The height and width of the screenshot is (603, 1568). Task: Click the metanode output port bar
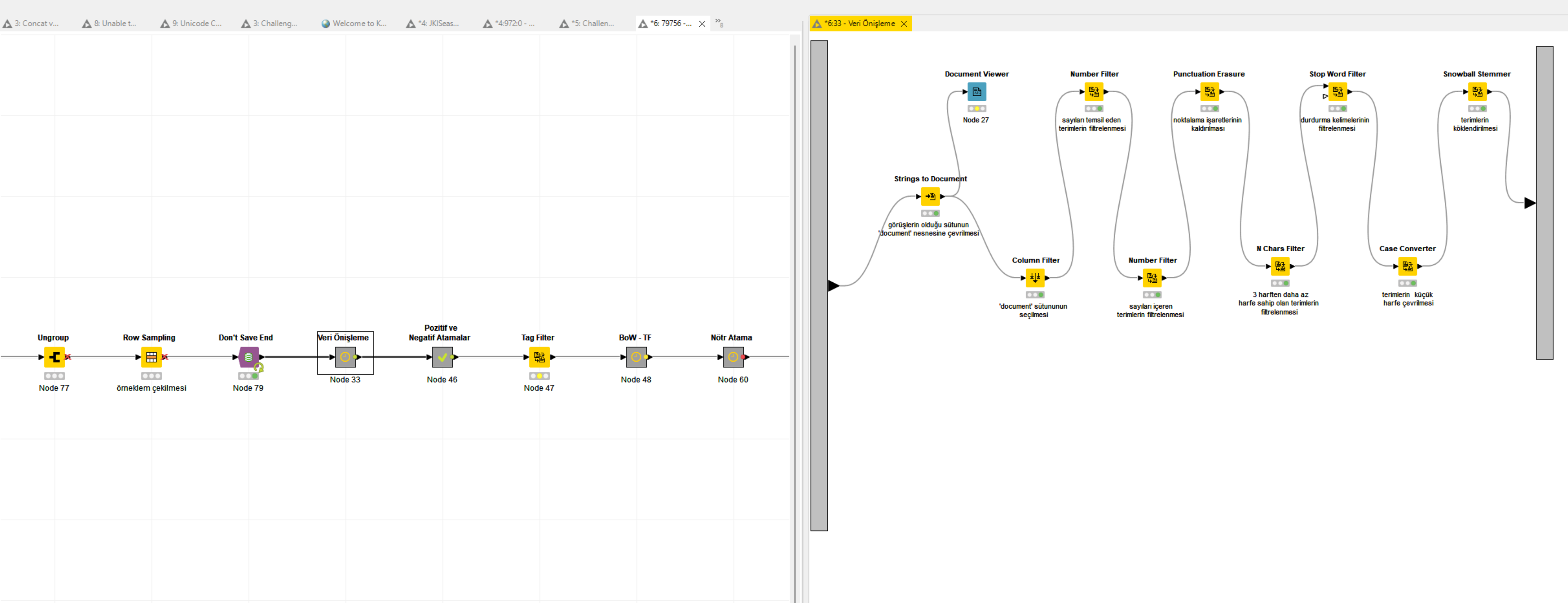tap(1544, 203)
